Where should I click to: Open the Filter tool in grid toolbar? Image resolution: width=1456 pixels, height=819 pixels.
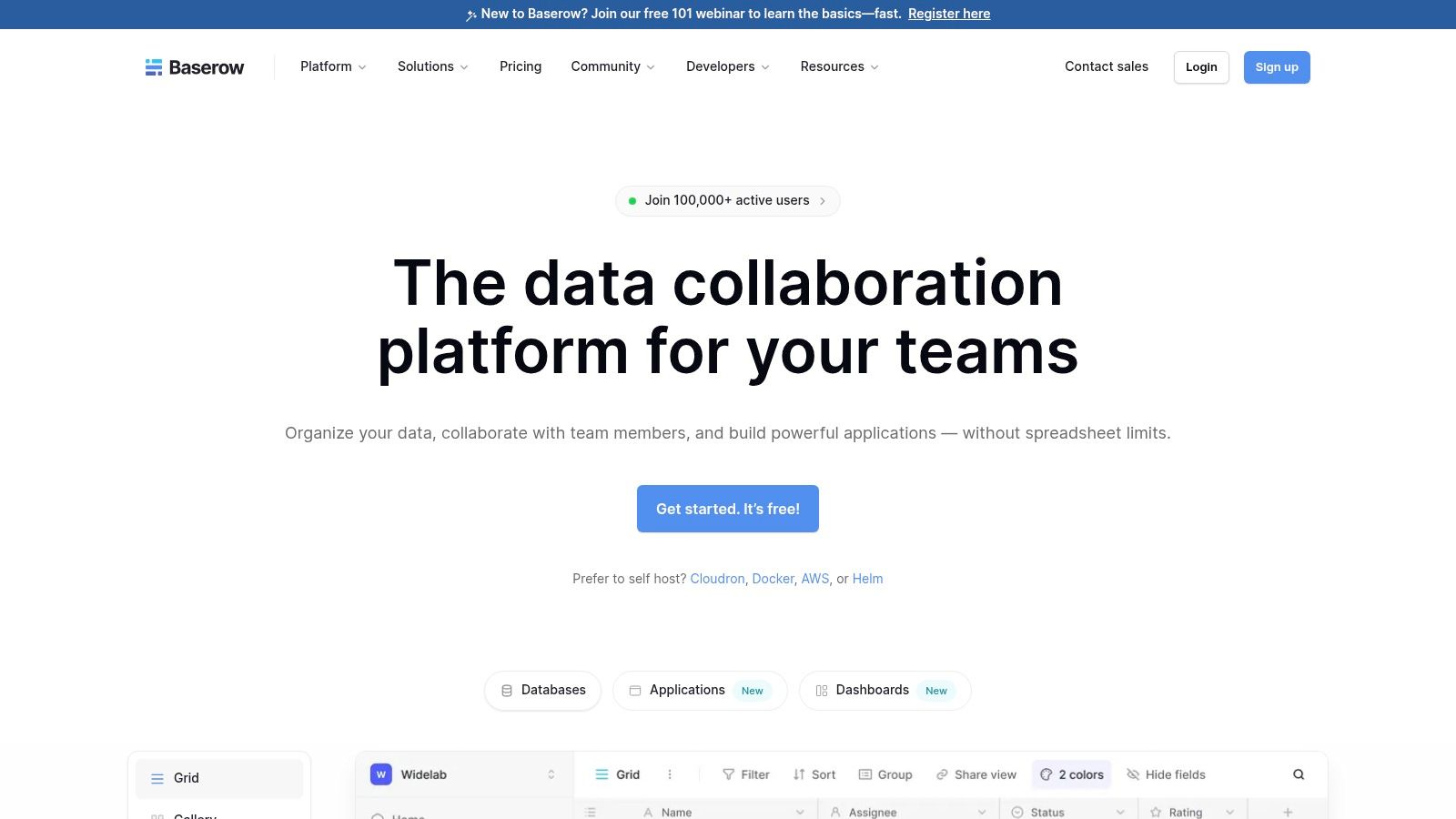click(x=745, y=774)
